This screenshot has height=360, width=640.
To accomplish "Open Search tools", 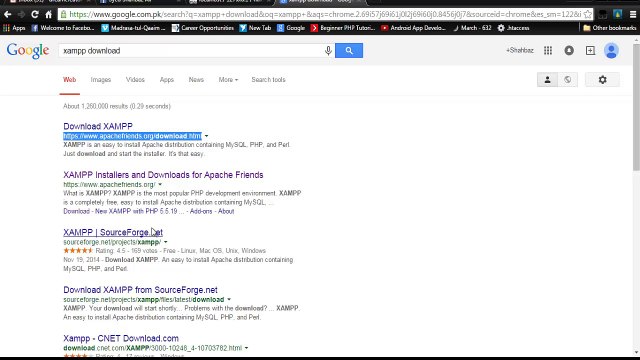I will click(x=268, y=80).
